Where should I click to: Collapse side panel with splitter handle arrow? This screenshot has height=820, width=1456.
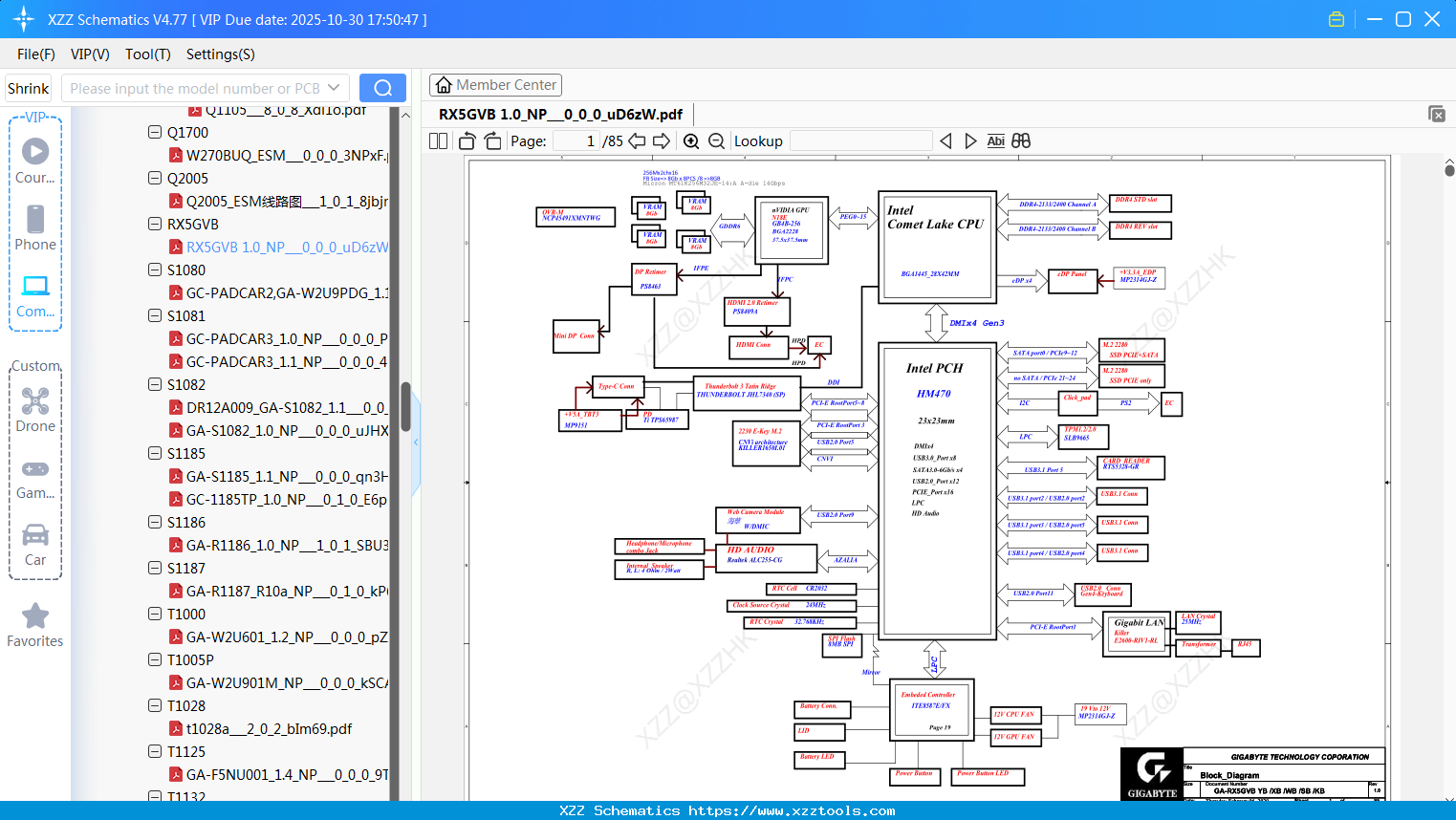pyautogui.click(x=416, y=442)
